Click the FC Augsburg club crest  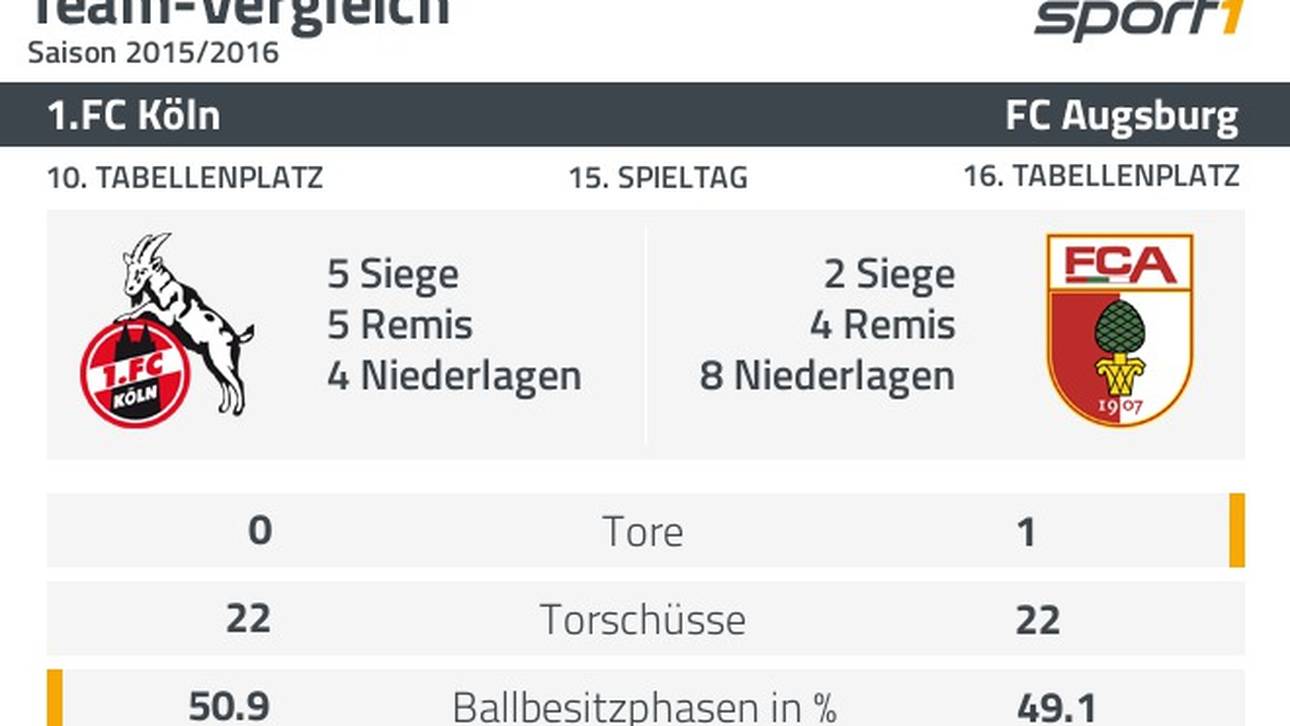coord(1119,331)
